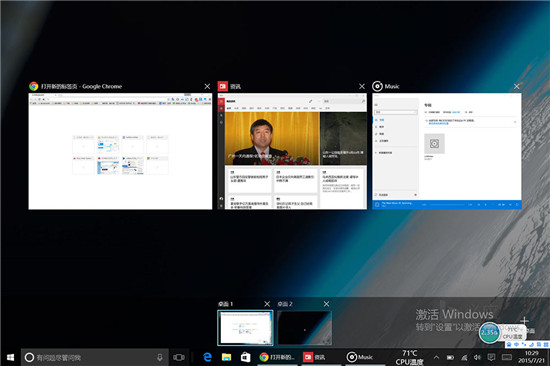Toggle the Task View button
Image resolution: width=550 pixels, height=366 pixels.
179,357
